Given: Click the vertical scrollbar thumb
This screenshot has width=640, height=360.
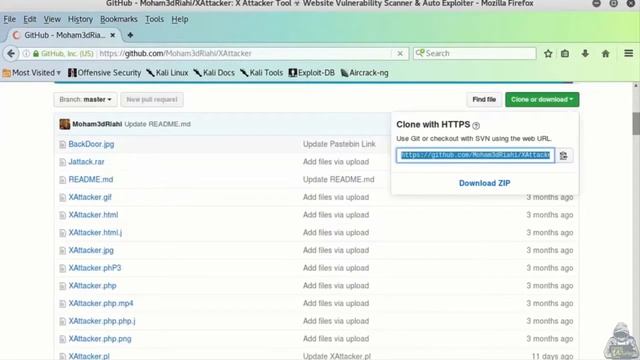Looking at the screenshot, I should tap(636, 123).
